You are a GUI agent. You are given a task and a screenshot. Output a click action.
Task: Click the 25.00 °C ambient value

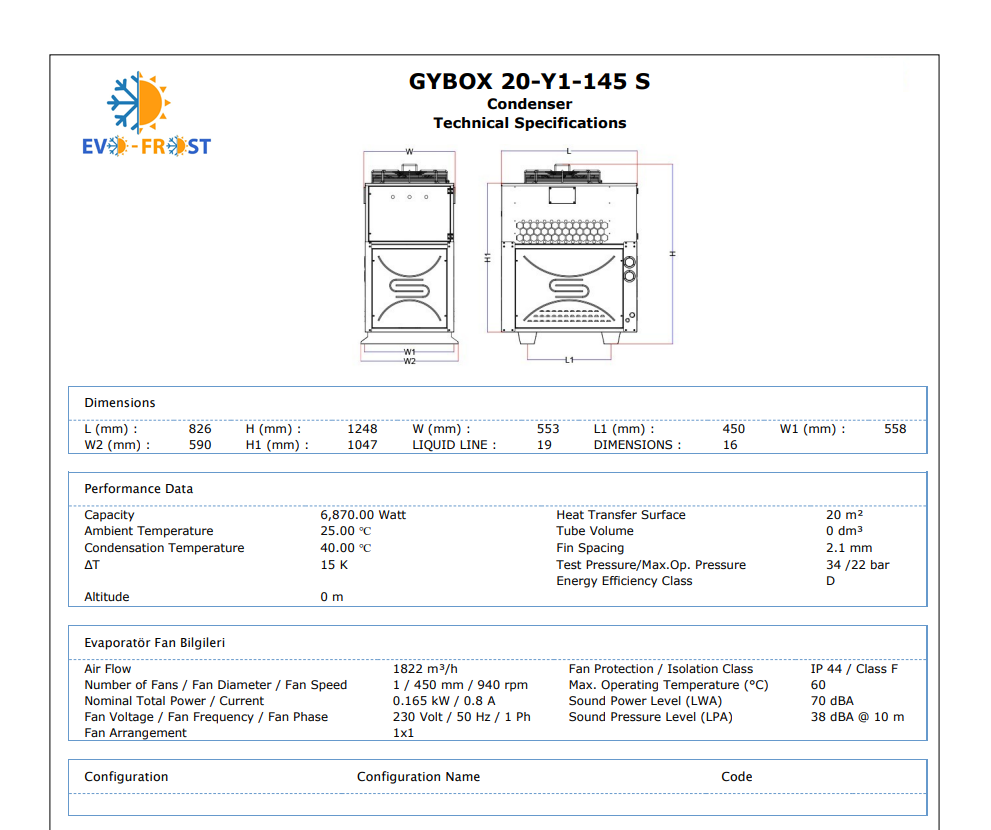coord(346,531)
